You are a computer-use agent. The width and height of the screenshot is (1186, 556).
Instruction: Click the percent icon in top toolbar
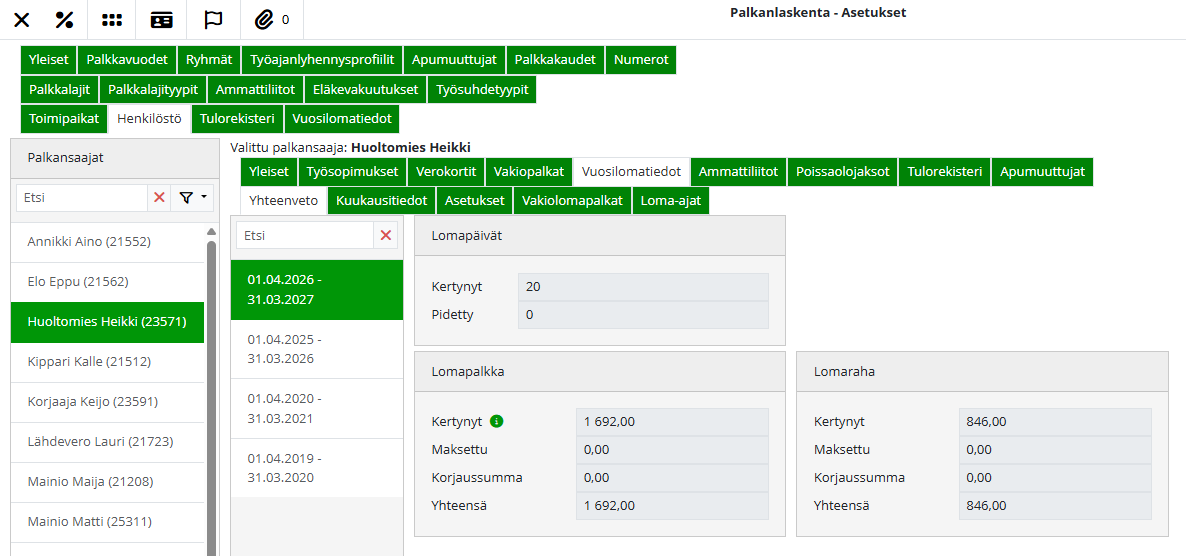coord(65,20)
